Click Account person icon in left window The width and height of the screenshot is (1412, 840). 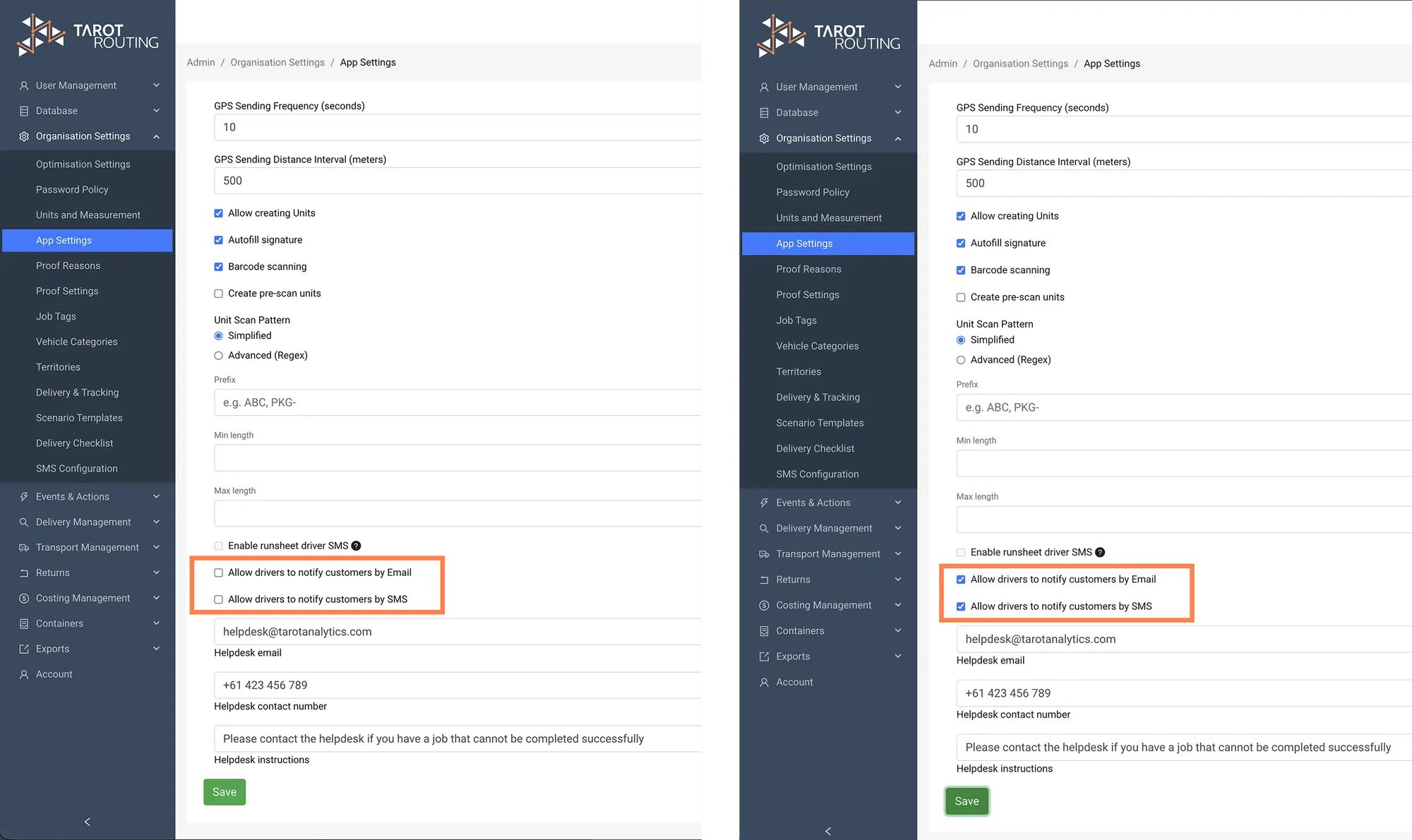tap(24, 675)
